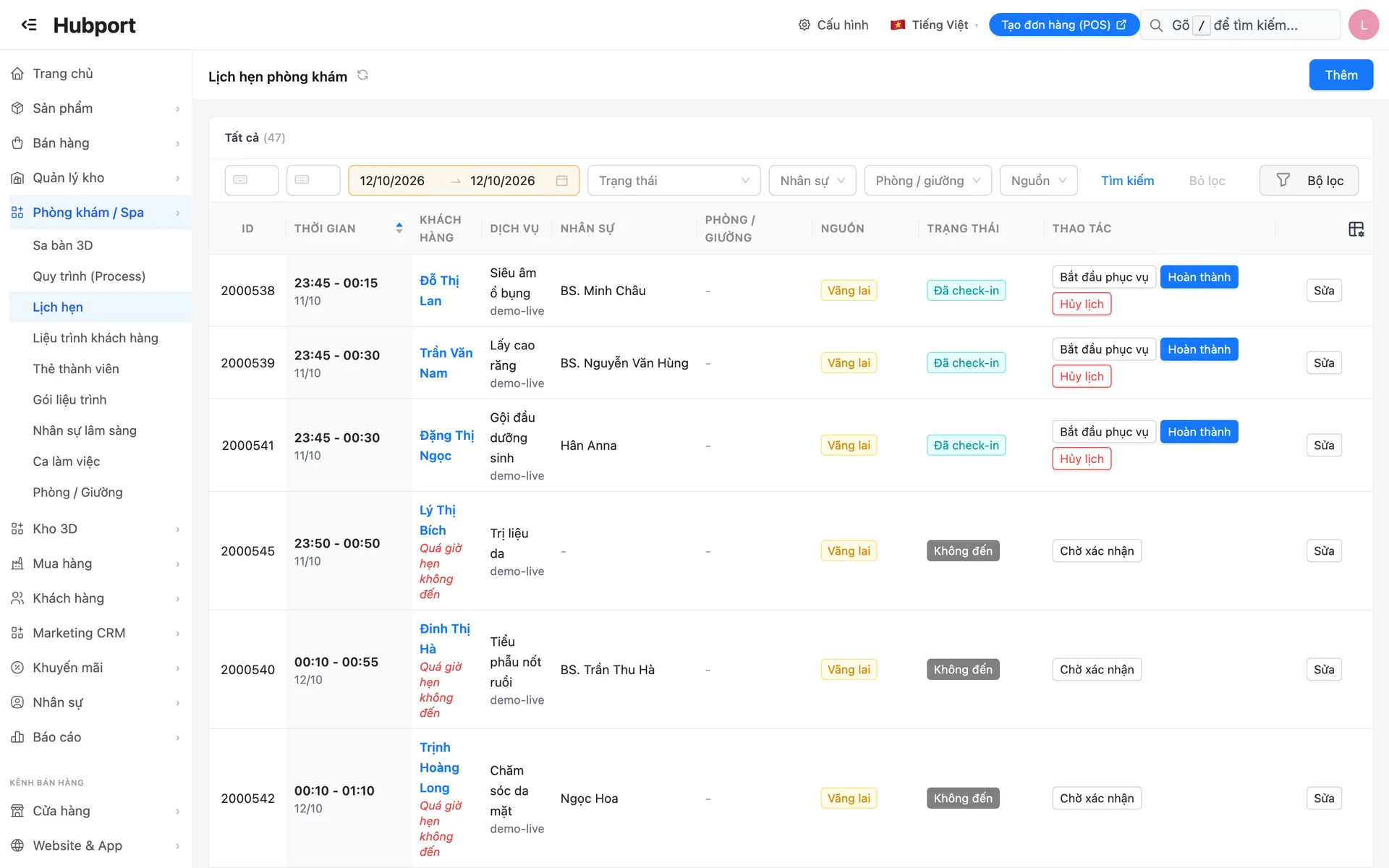Click the Báo cáo chart icon

point(17,737)
